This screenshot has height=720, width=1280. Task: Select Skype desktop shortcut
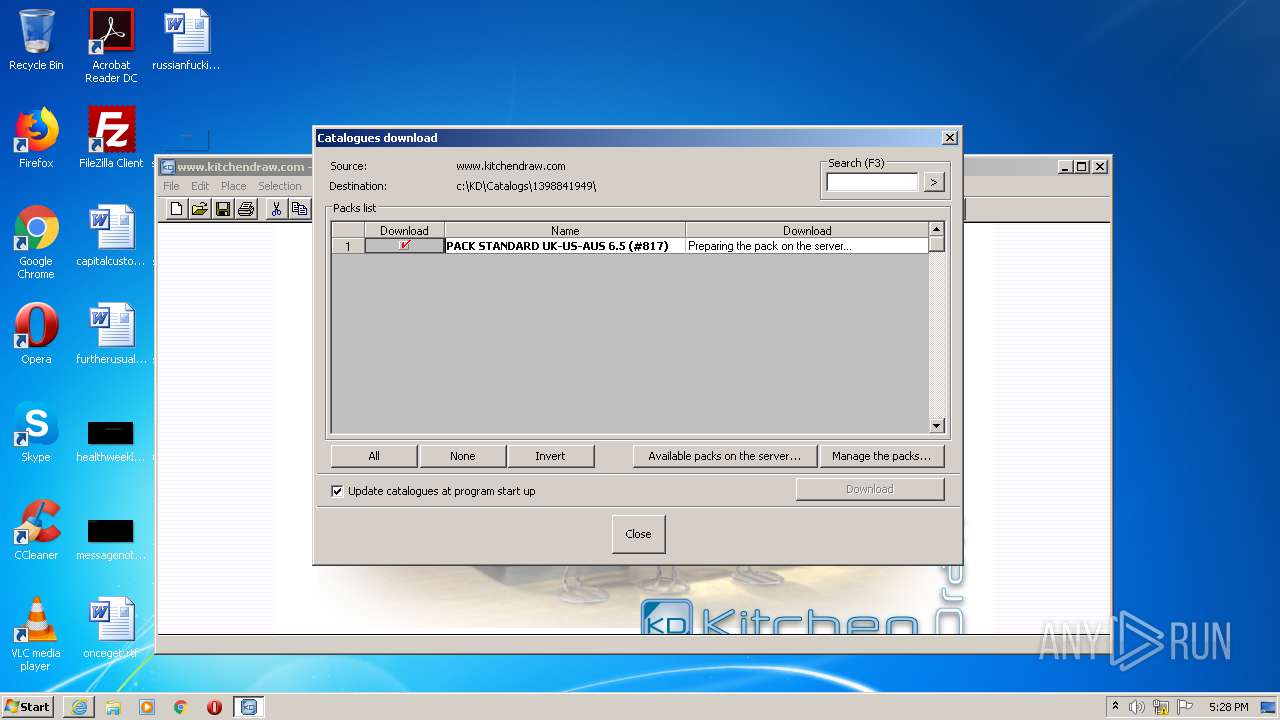point(36,432)
